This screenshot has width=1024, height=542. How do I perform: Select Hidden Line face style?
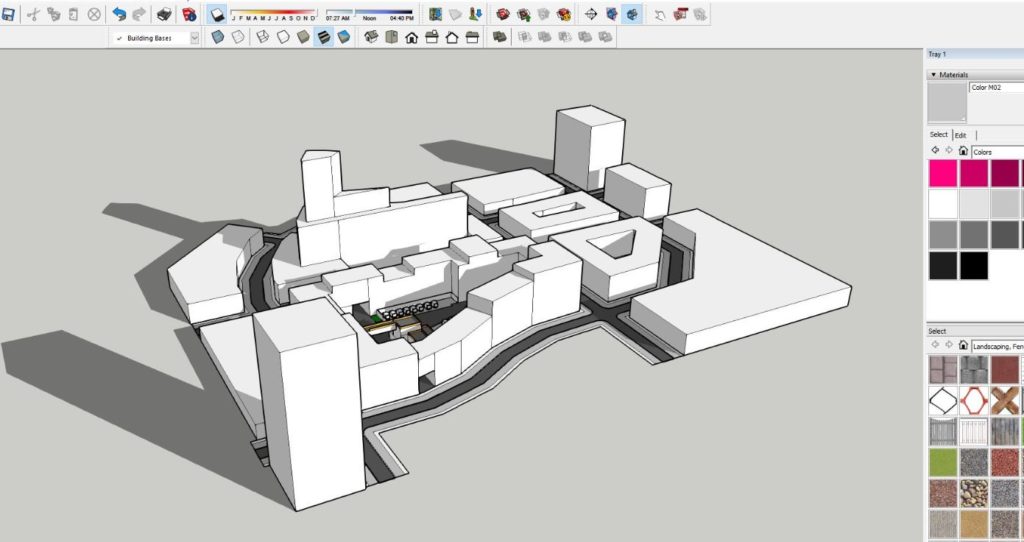[x=283, y=37]
